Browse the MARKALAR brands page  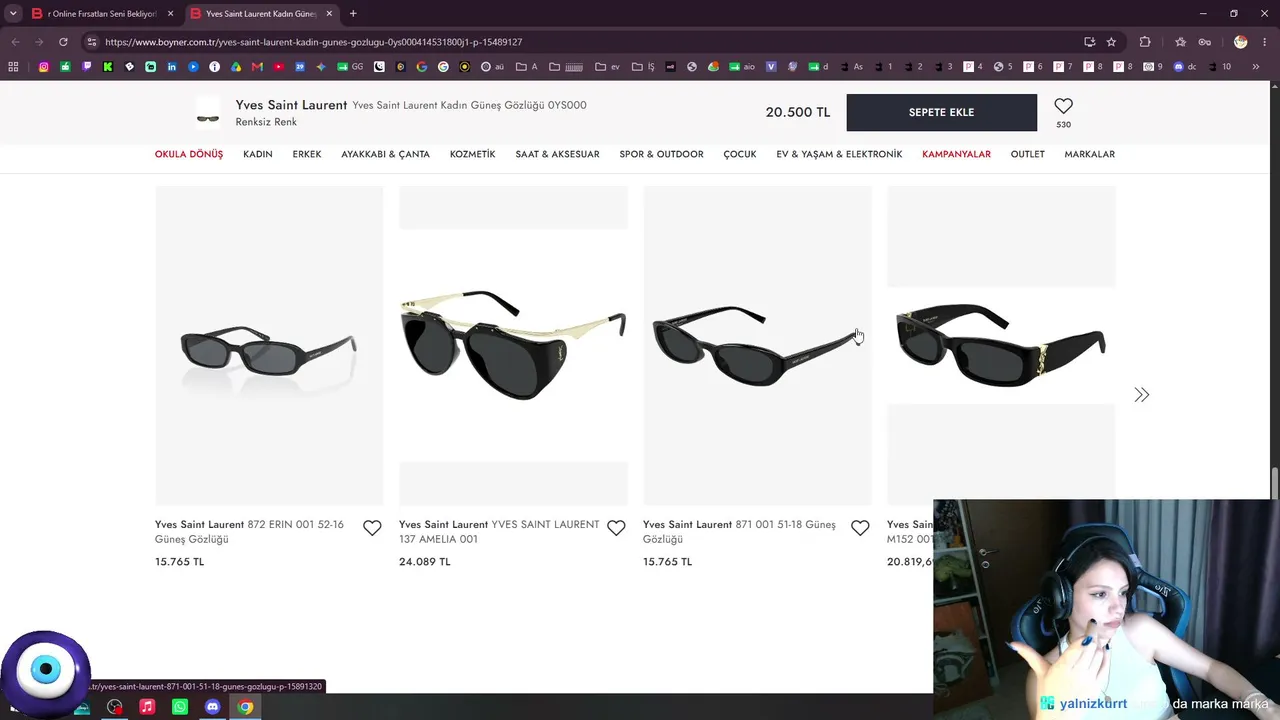[1089, 154]
